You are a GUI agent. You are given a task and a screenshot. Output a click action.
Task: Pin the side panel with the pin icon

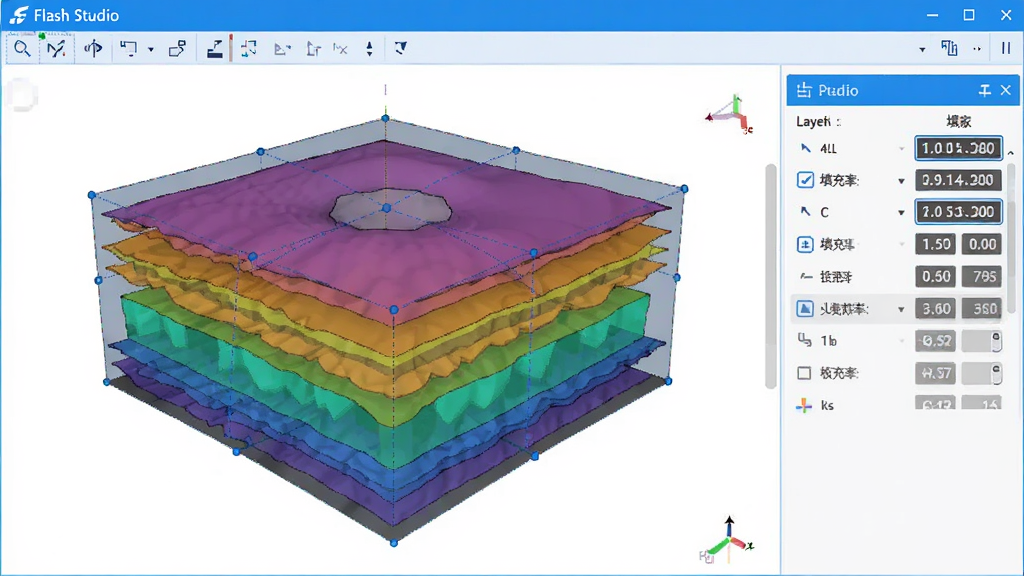point(985,91)
